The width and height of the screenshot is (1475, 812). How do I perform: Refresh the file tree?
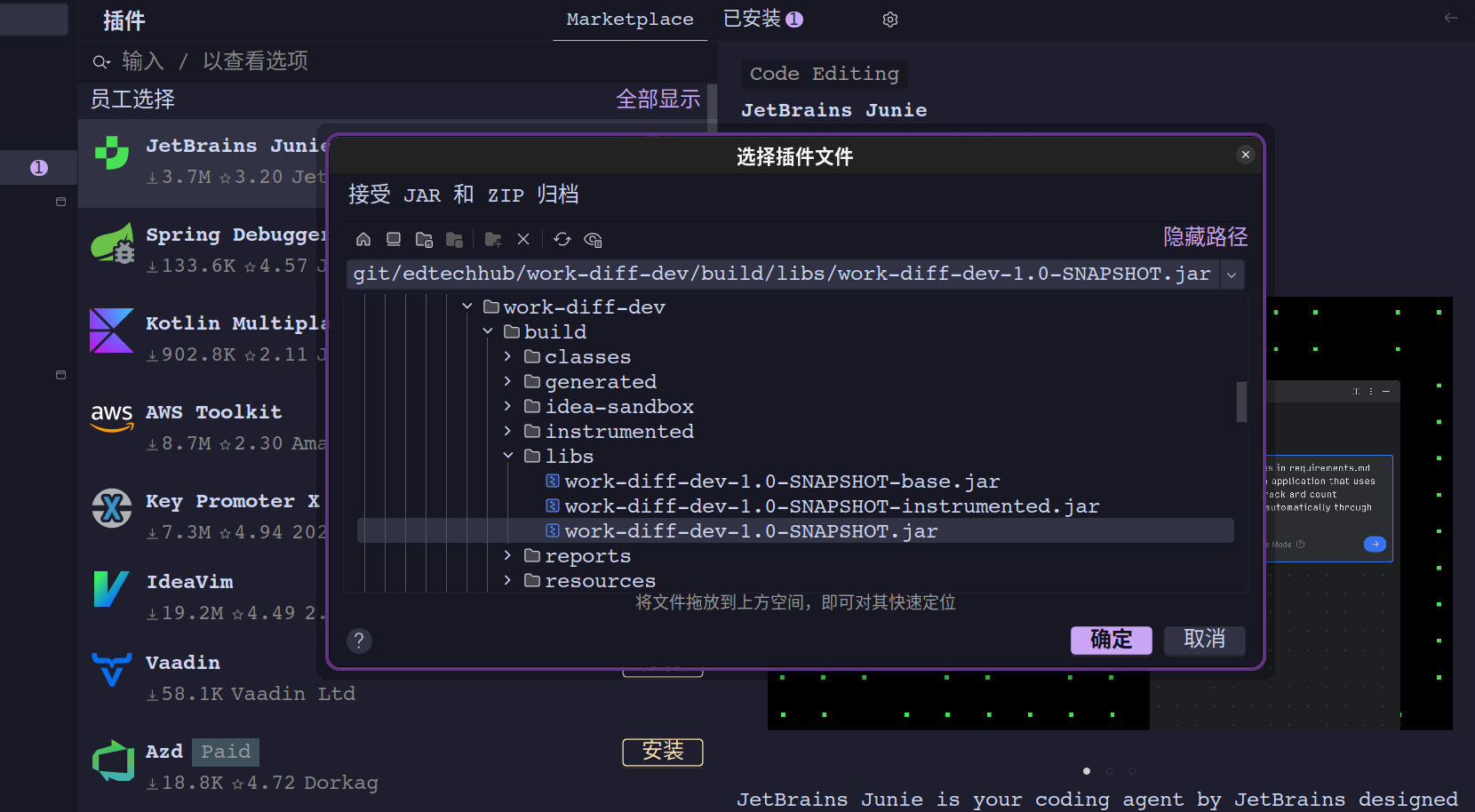click(x=562, y=239)
